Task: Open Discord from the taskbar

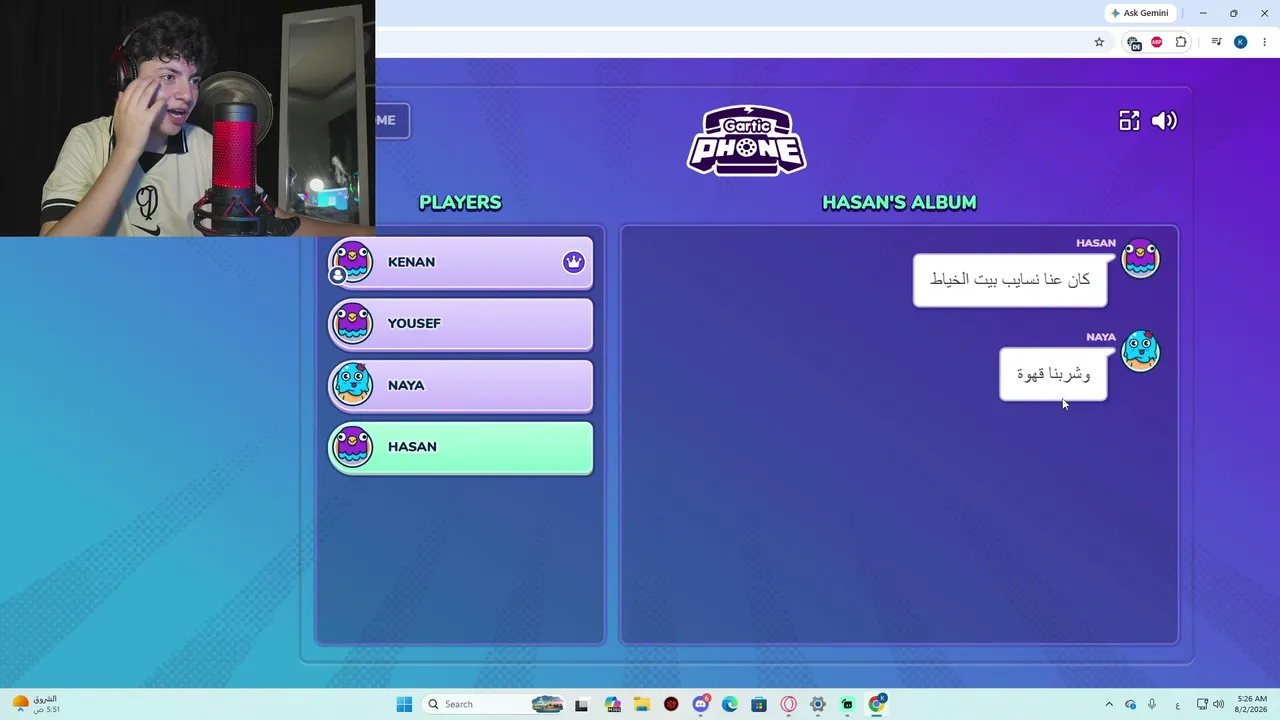Action: click(x=701, y=704)
